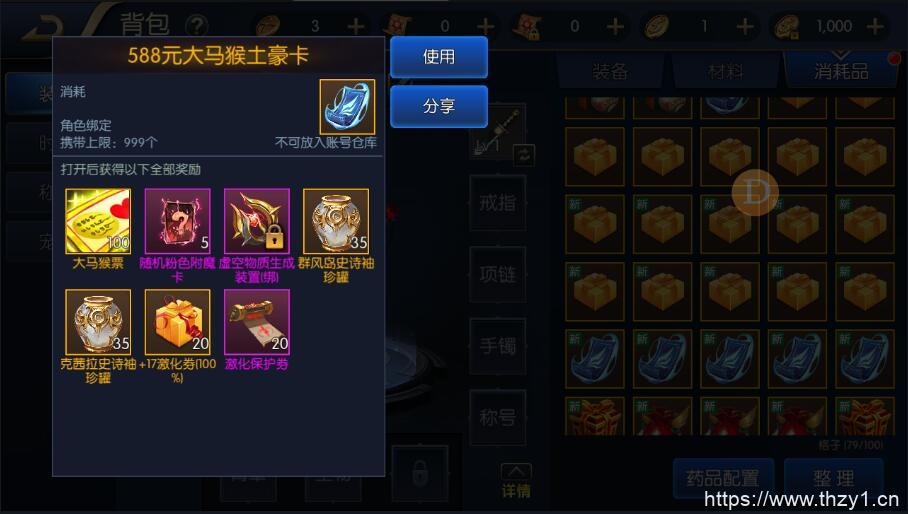Open the 消耗品 tab
Viewport: 908px width, 514px height.
point(841,71)
